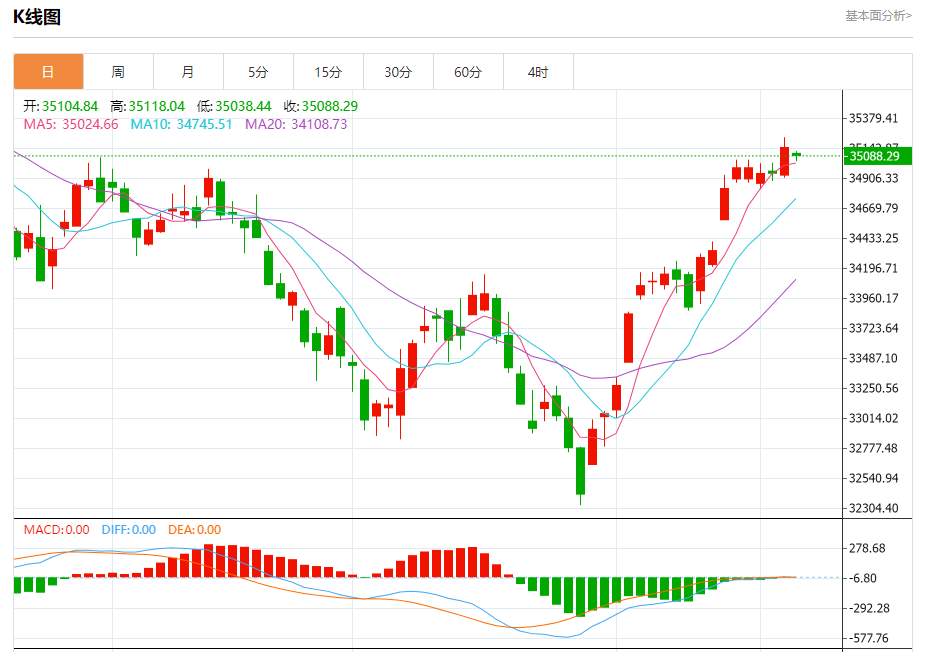Open the 基本面分析> link
Screen dimensions: 926x652
coord(878,16)
